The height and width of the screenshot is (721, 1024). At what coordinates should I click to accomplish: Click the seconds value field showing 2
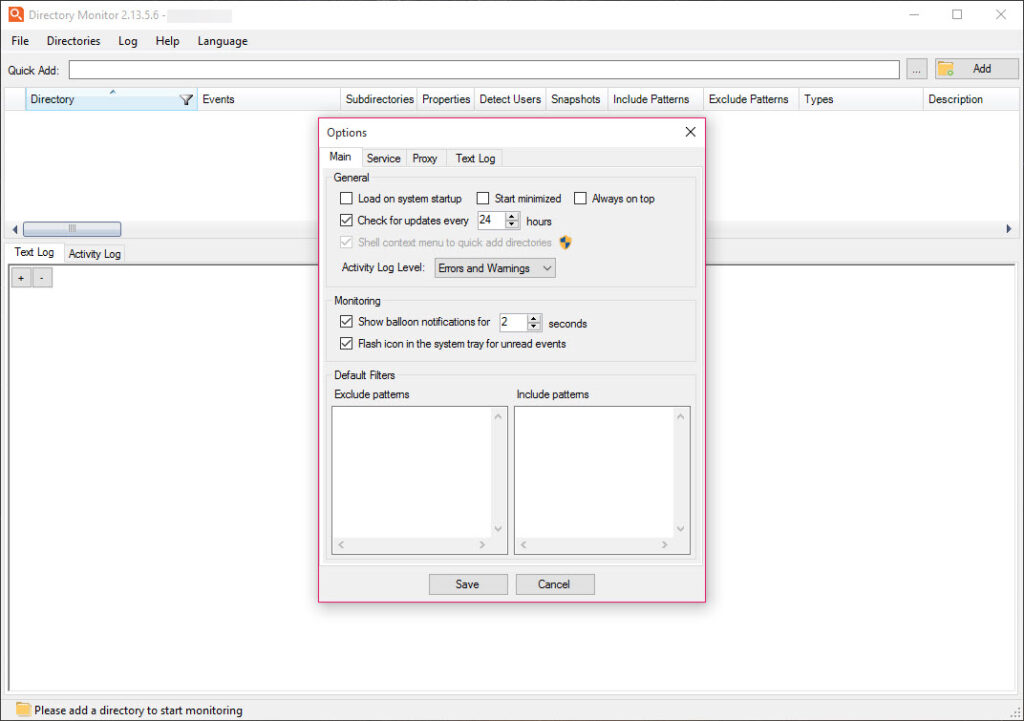pyautogui.click(x=513, y=322)
